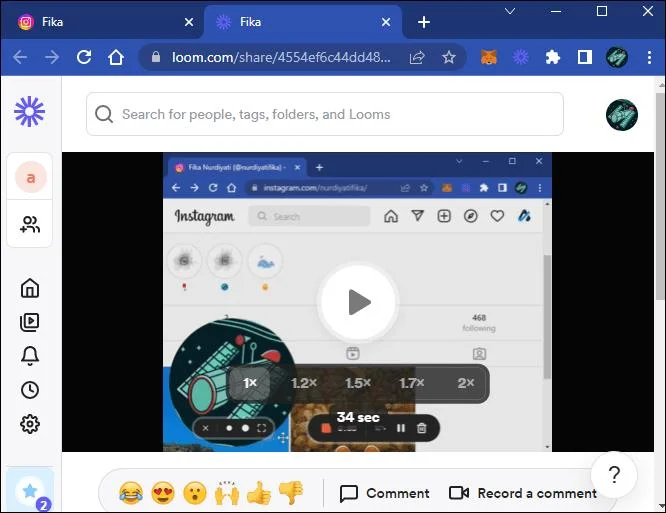This screenshot has height=513, width=666.
Task: Open notifications bell in sidebar
Action: (x=30, y=356)
